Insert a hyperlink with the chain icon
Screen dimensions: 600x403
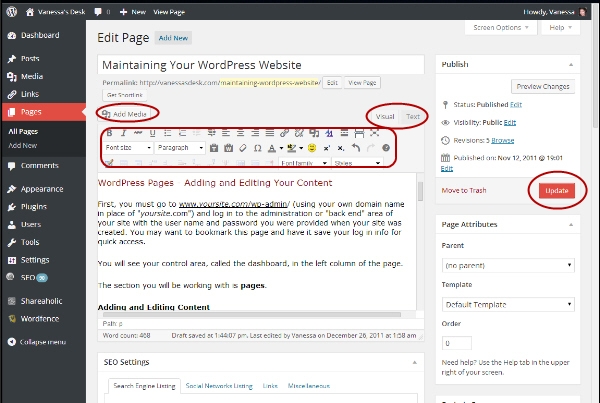(x=284, y=133)
